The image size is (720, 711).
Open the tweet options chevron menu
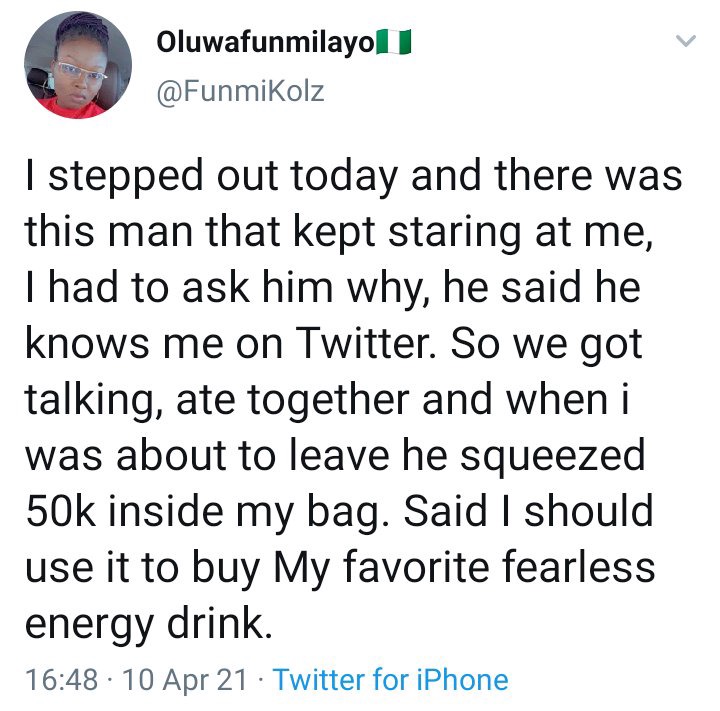pos(686,41)
